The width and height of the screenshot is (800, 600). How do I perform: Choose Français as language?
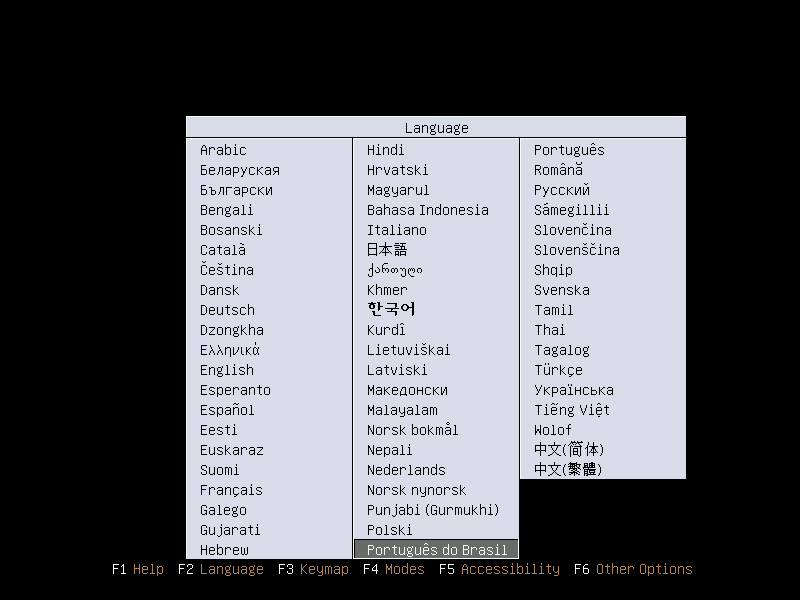pyautogui.click(x=231, y=490)
